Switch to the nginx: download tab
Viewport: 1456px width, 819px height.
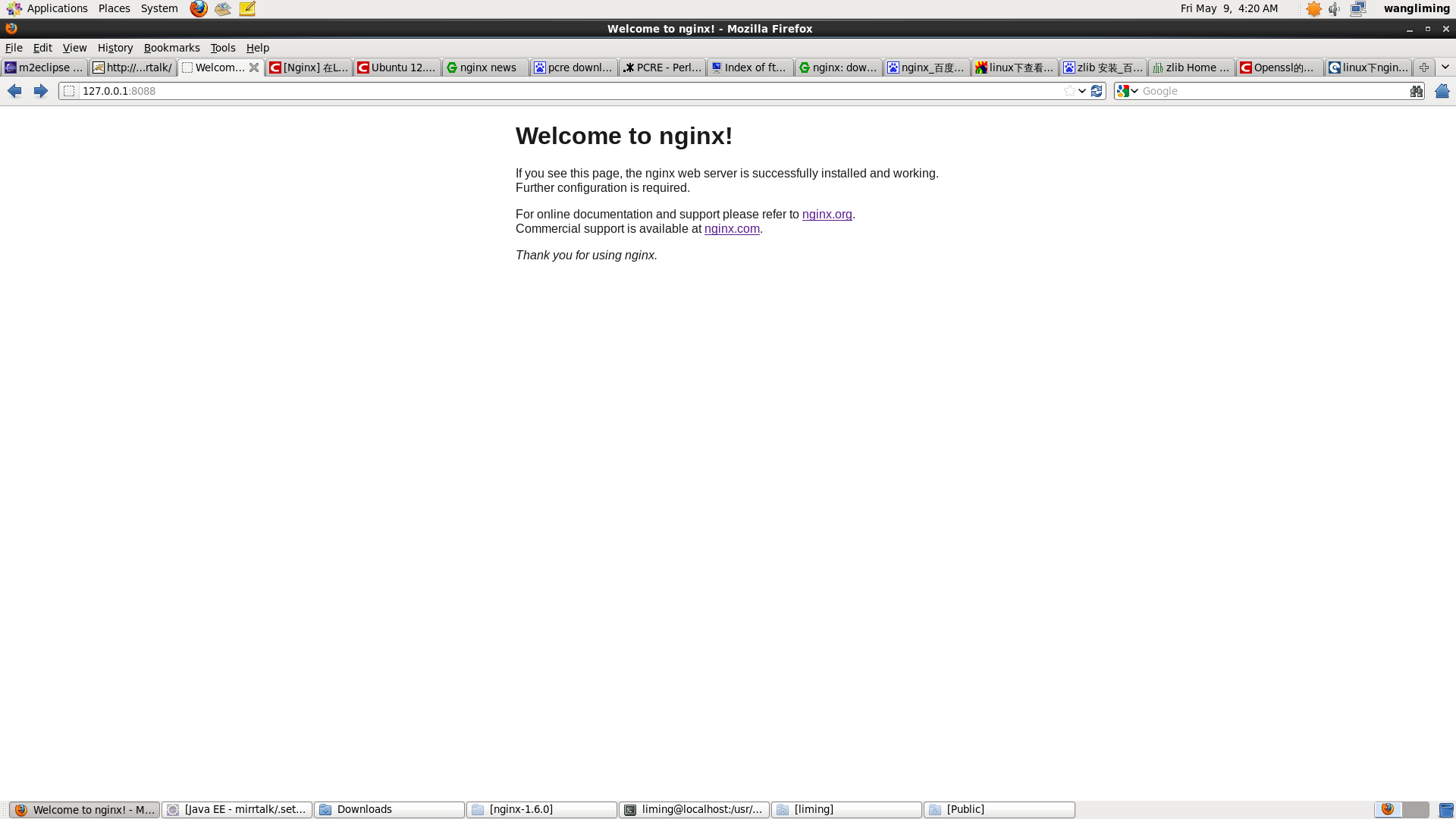tap(839, 67)
